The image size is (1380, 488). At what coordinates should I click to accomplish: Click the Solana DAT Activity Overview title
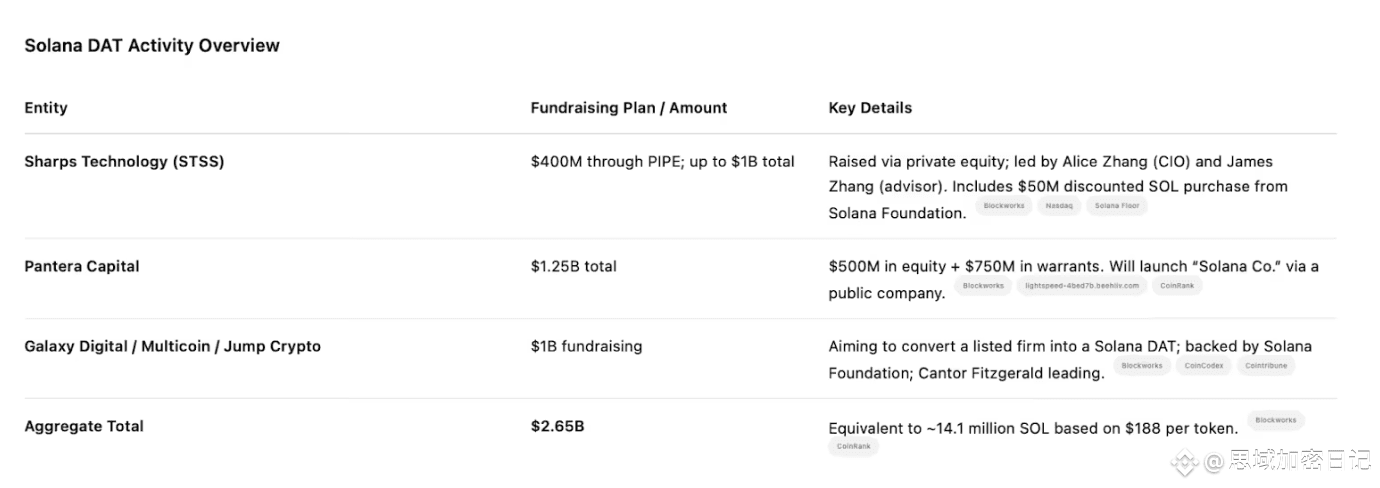(152, 46)
